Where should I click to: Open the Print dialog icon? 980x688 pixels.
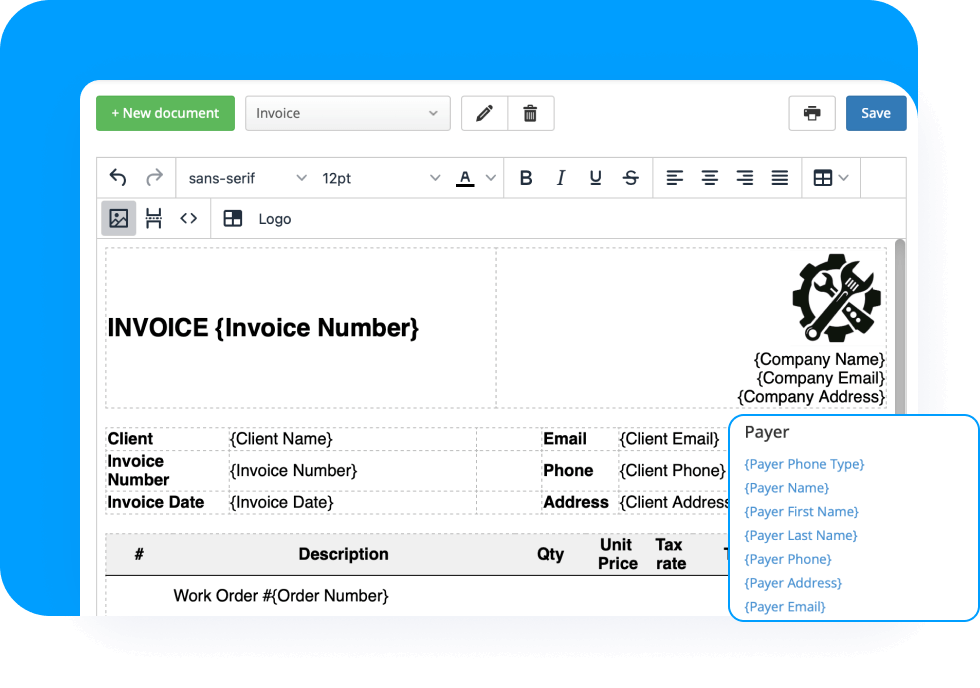pos(812,113)
